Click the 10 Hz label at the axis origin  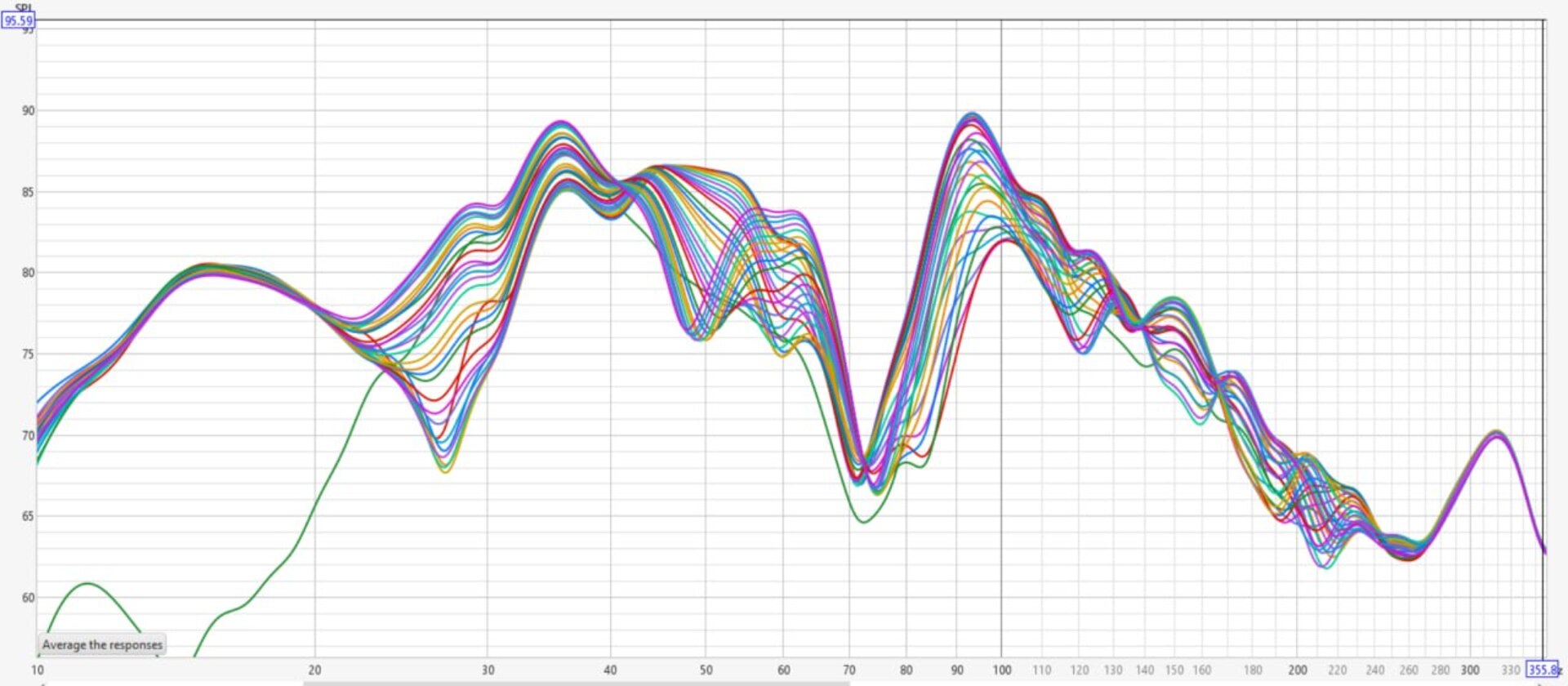pos(38,670)
